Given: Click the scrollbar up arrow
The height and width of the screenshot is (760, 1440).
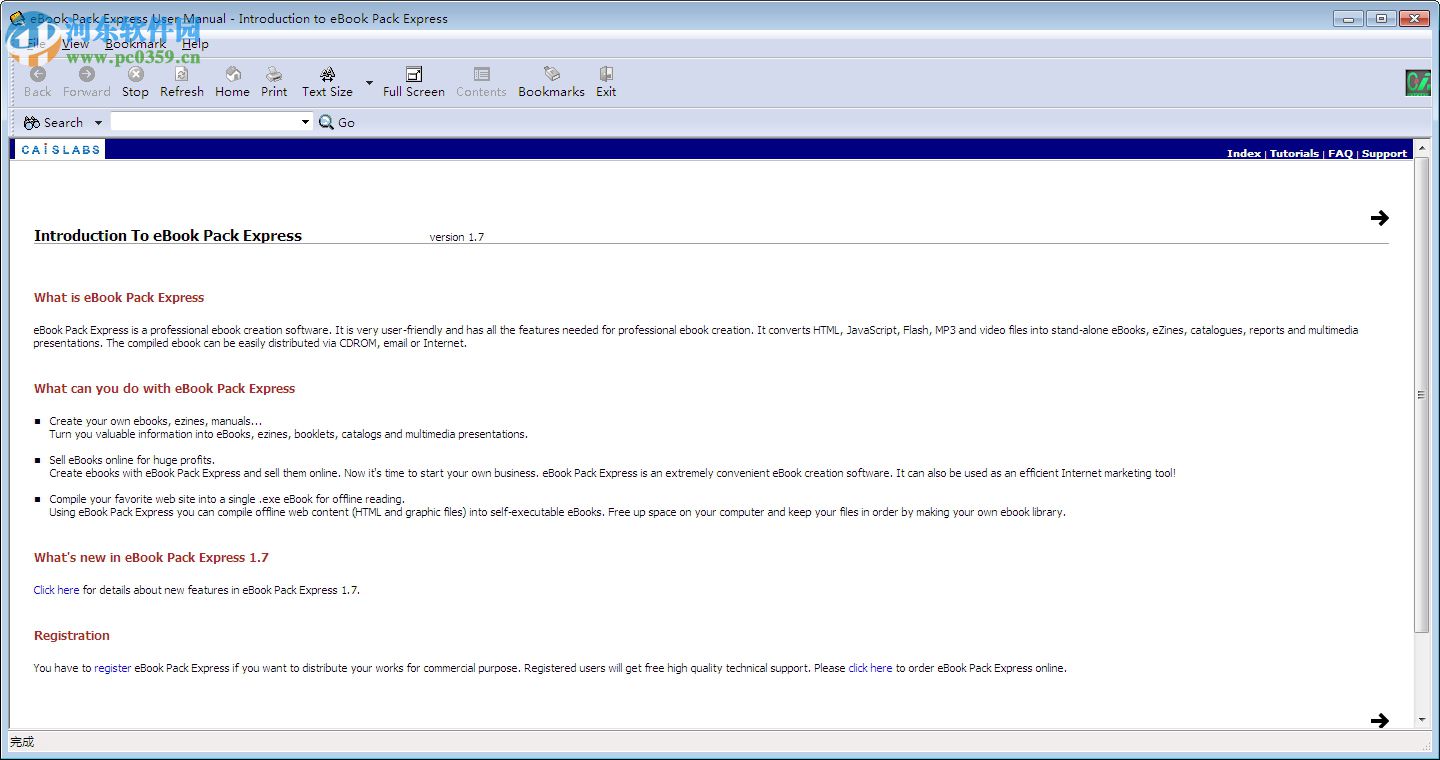Looking at the screenshot, I should [x=1421, y=148].
